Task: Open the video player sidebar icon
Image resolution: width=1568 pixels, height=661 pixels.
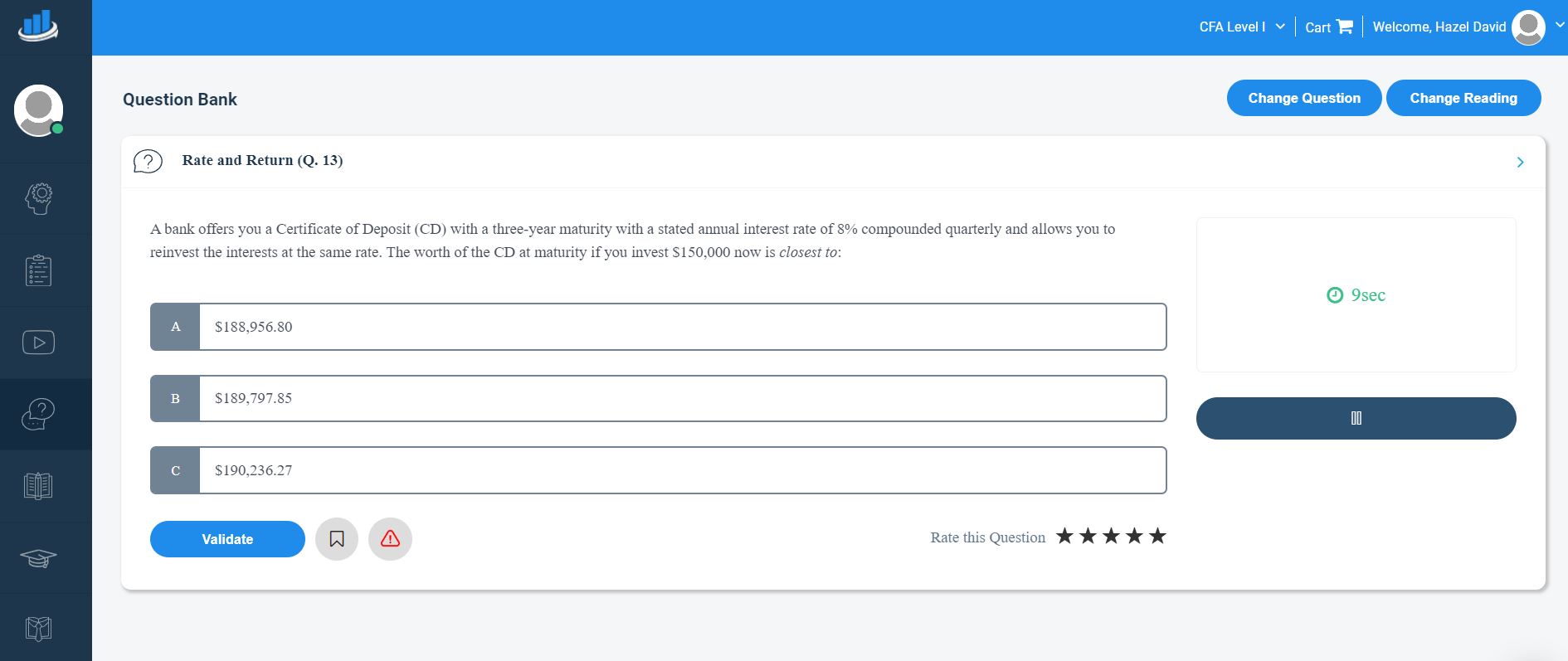Action: [38, 343]
